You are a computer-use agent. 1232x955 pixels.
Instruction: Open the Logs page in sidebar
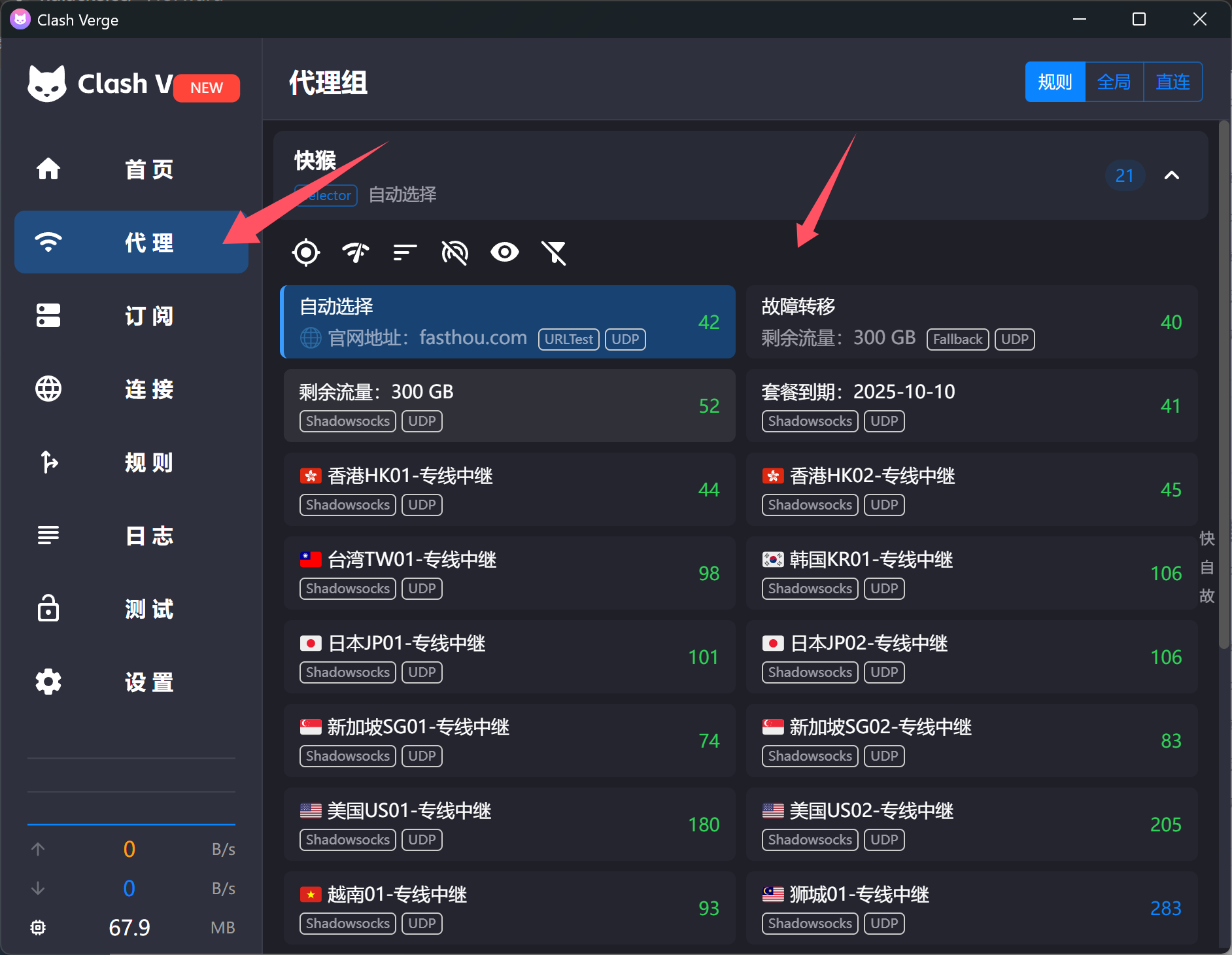point(131,536)
